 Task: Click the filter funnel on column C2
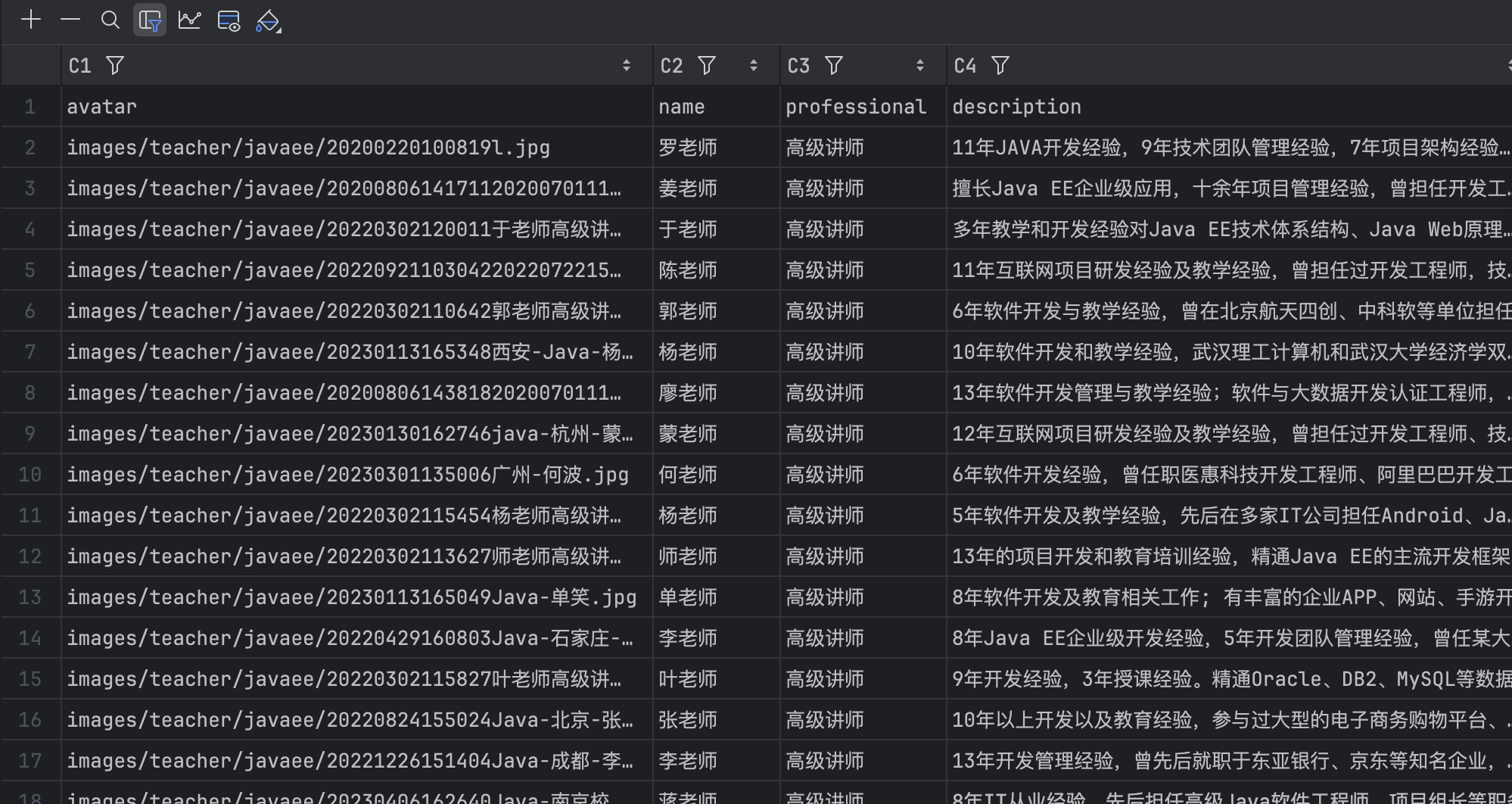point(707,66)
